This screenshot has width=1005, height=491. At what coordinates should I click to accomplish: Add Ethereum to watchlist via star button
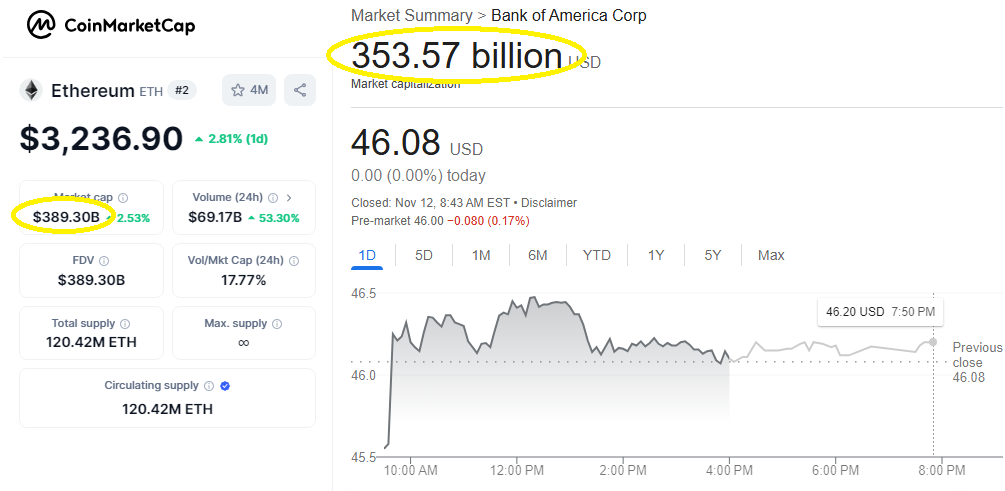[249, 90]
